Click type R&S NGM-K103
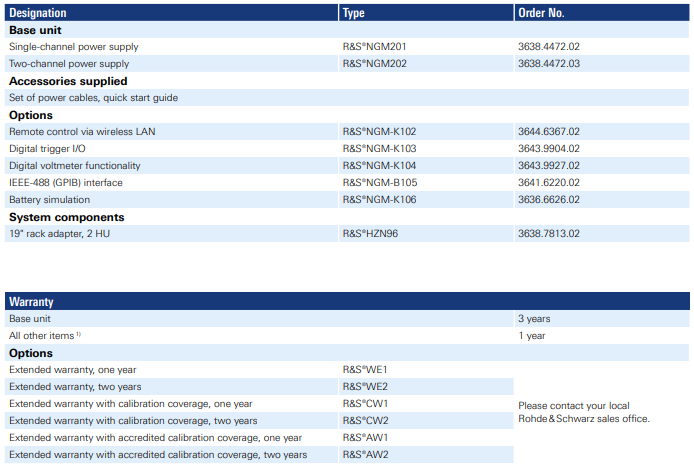The height and width of the screenshot is (467, 694). click(379, 149)
